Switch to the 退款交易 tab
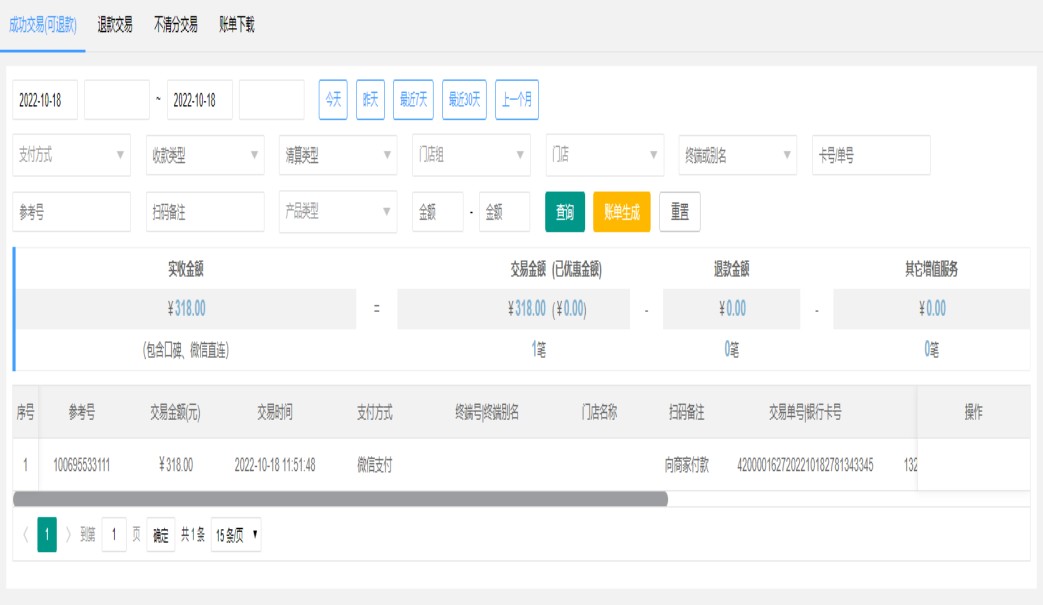The width and height of the screenshot is (1043, 605). click(x=115, y=25)
